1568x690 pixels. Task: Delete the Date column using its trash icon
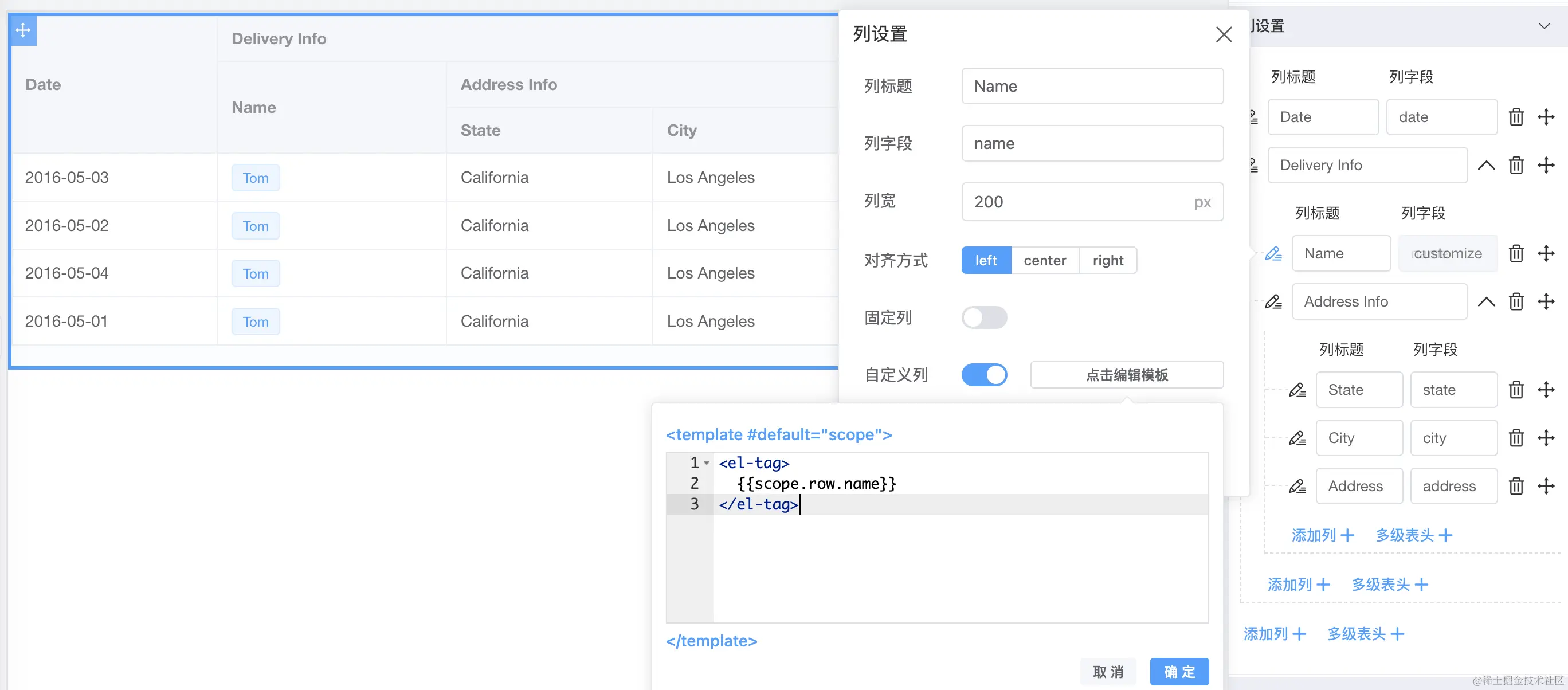(1516, 117)
